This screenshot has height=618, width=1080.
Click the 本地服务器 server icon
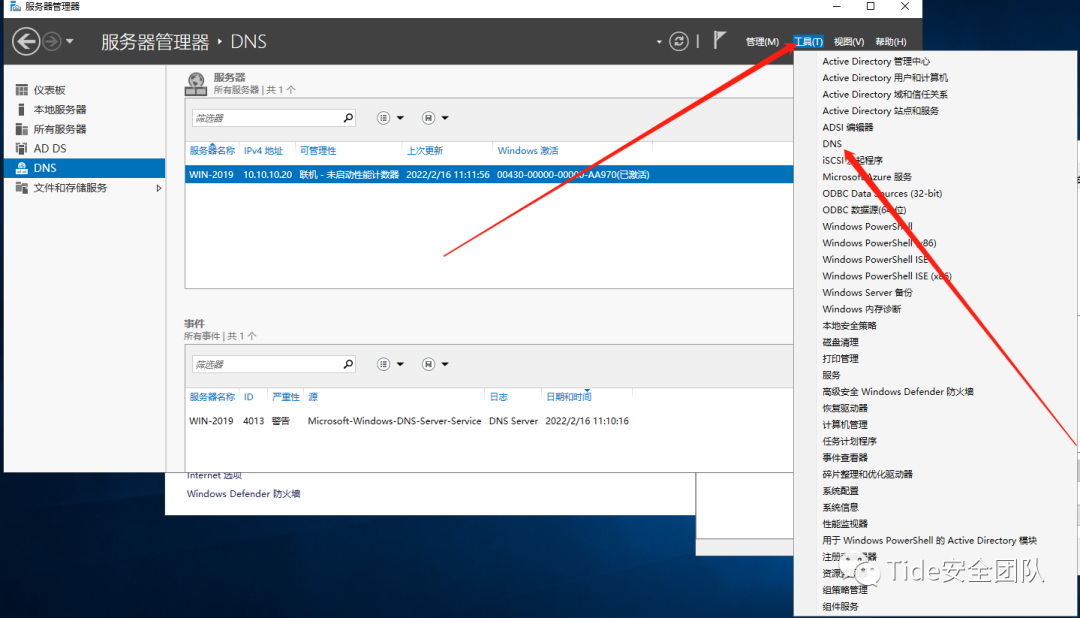(21, 110)
